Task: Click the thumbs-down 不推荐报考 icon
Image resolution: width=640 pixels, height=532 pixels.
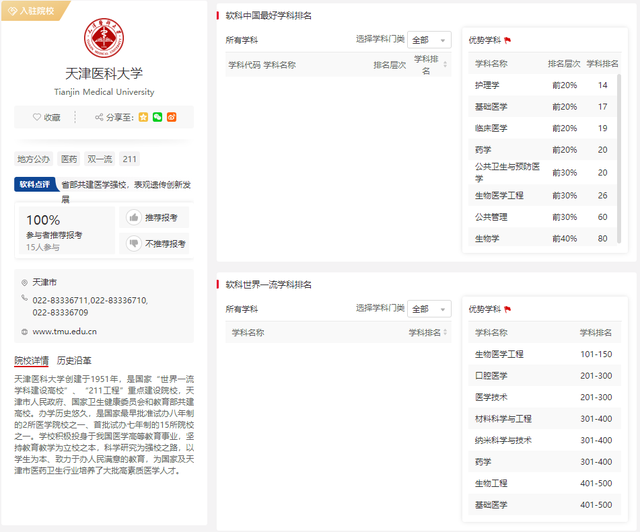Action: coord(133,244)
